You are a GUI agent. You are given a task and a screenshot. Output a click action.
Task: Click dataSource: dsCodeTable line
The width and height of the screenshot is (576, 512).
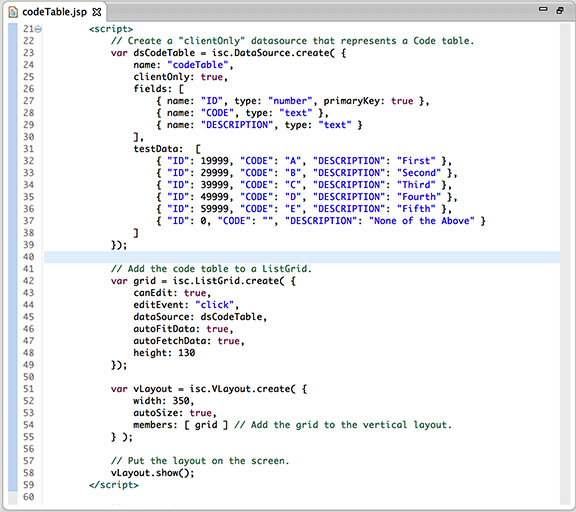[x=200, y=317]
